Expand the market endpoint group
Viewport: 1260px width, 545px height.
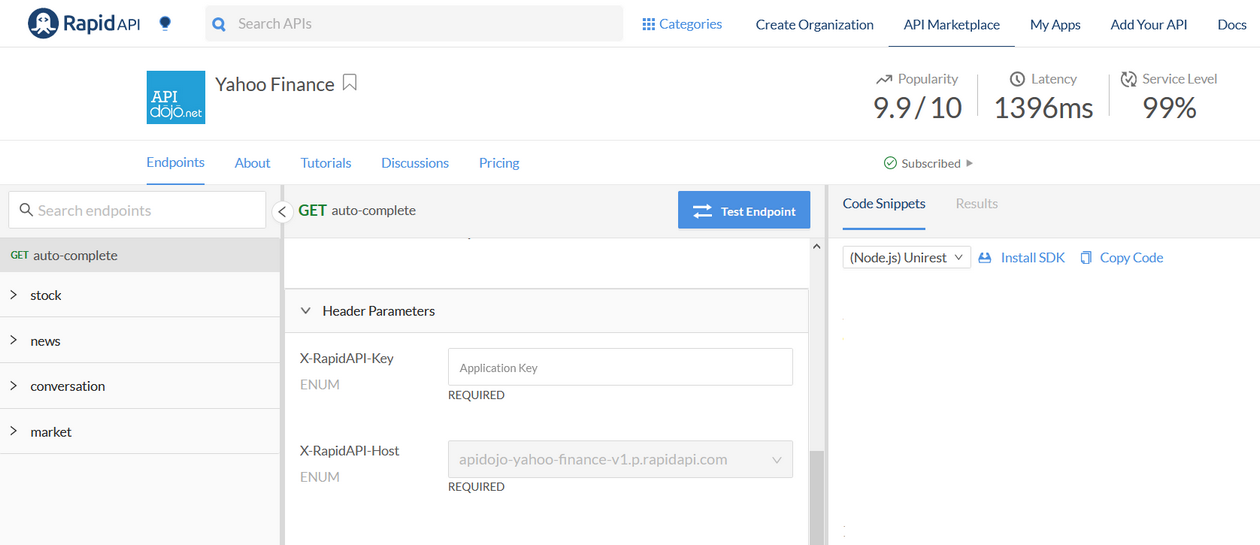click(14, 432)
